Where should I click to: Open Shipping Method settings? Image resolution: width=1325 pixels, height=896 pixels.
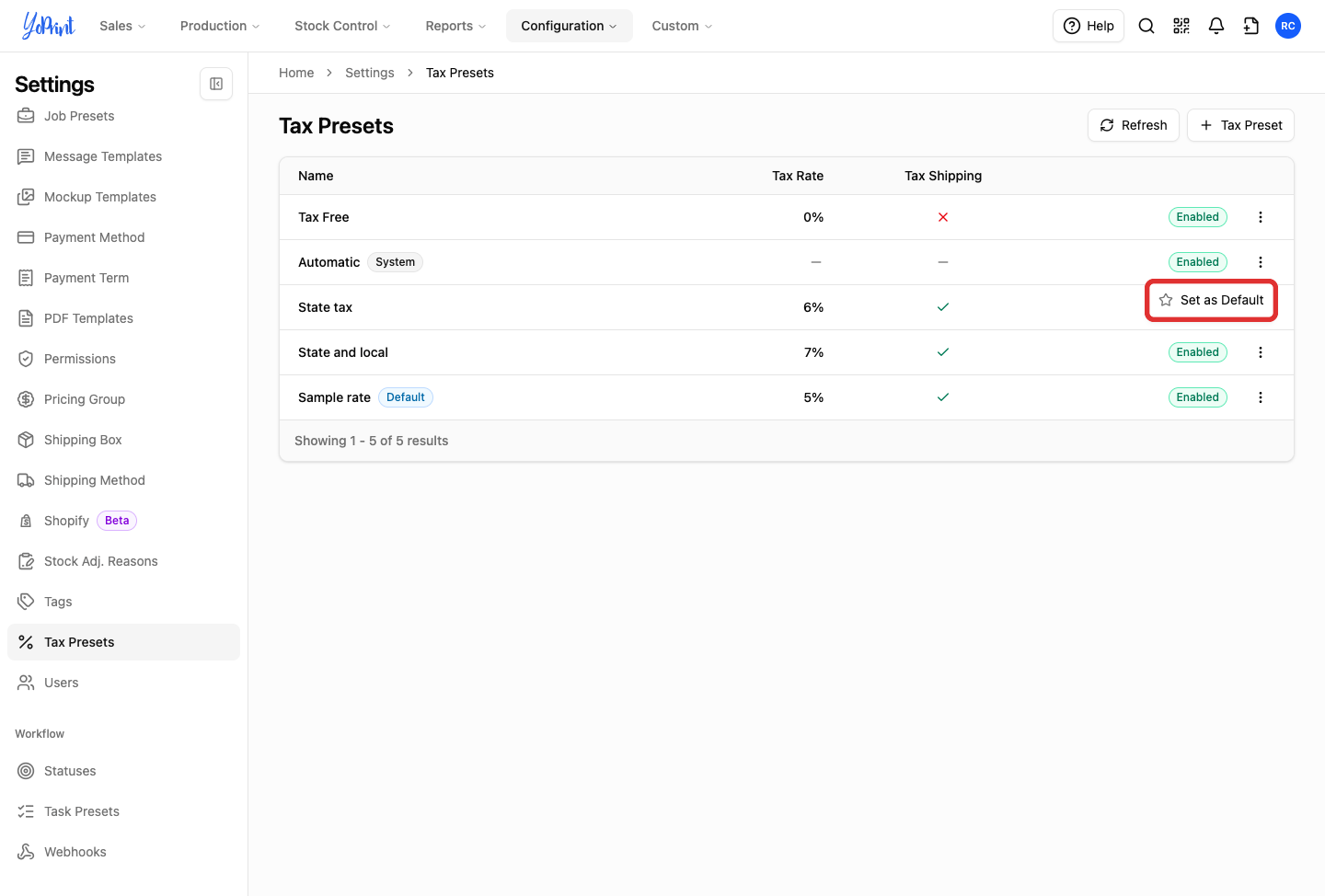point(123,480)
